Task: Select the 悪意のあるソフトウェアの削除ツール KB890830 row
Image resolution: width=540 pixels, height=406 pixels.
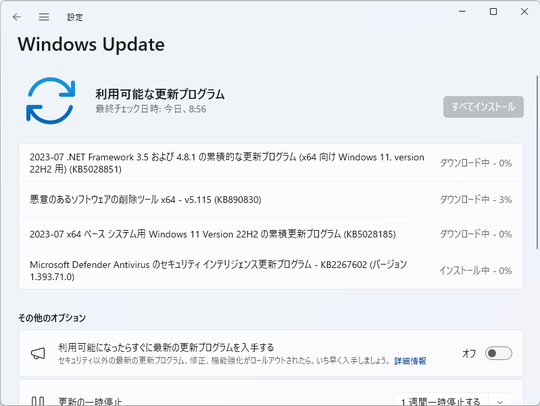Action: [x=271, y=199]
